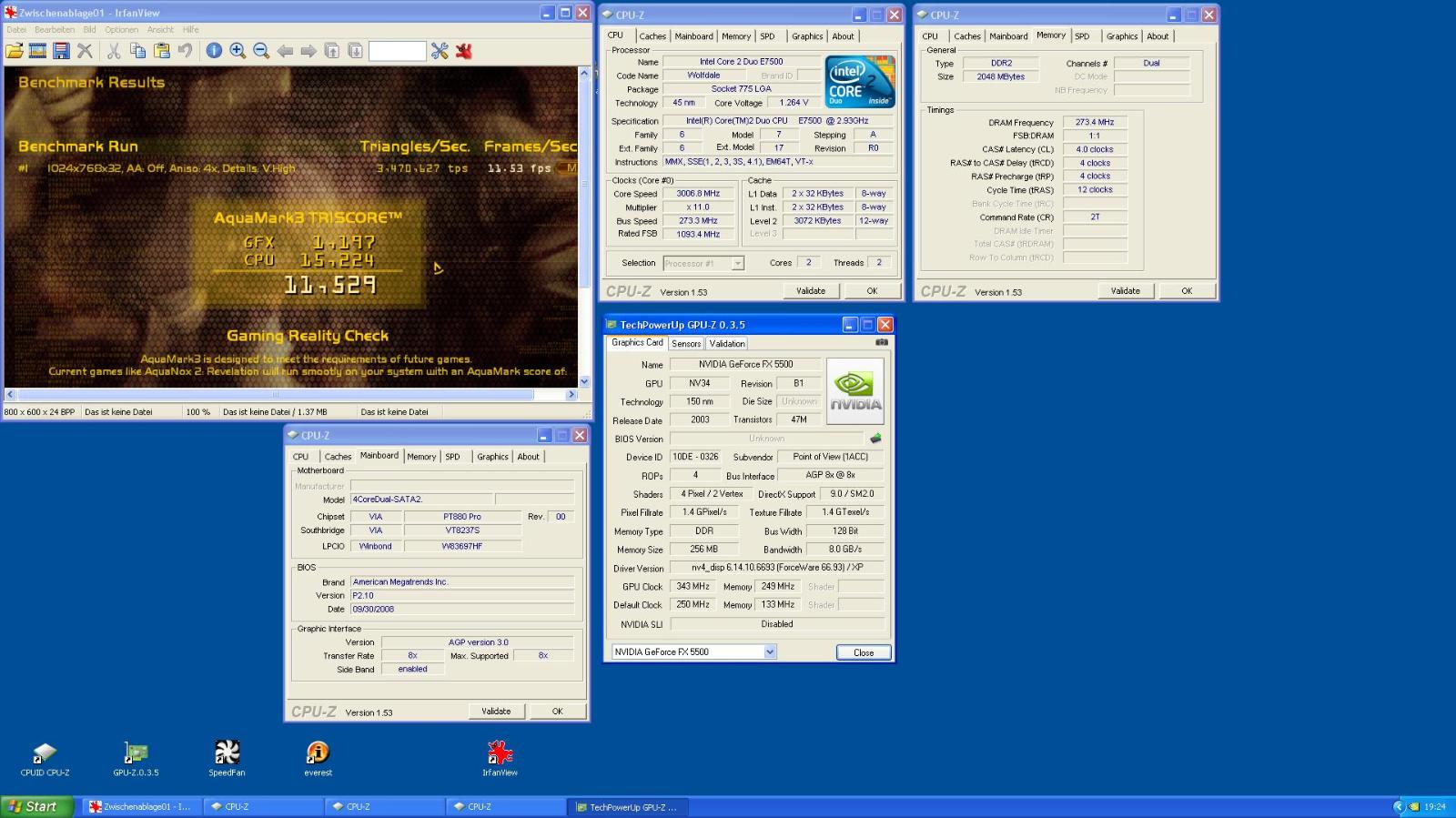1456x818 pixels.
Task: Open everest desktop shortcut
Action: [x=318, y=759]
